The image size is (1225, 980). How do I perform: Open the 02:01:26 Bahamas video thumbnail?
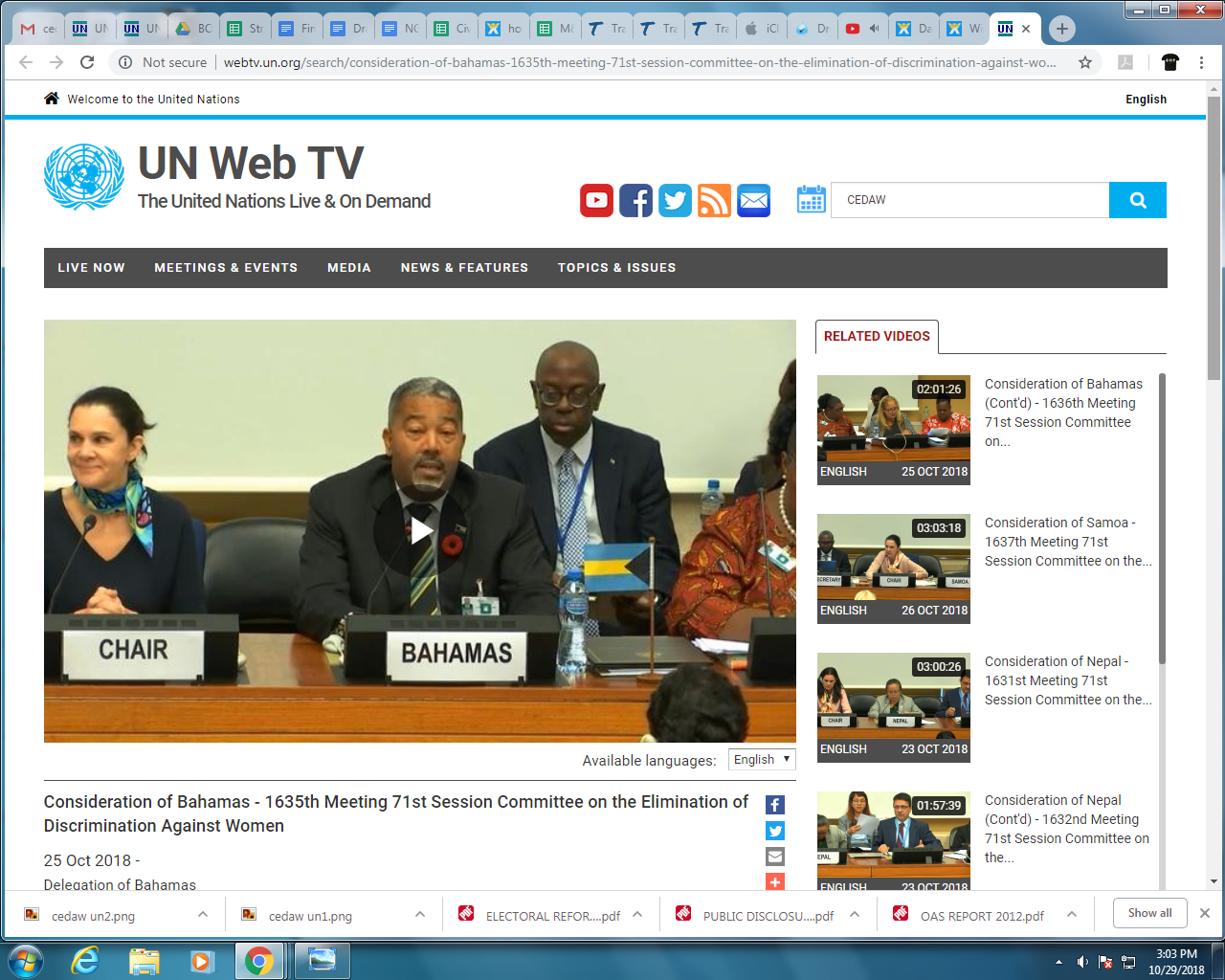[894, 430]
